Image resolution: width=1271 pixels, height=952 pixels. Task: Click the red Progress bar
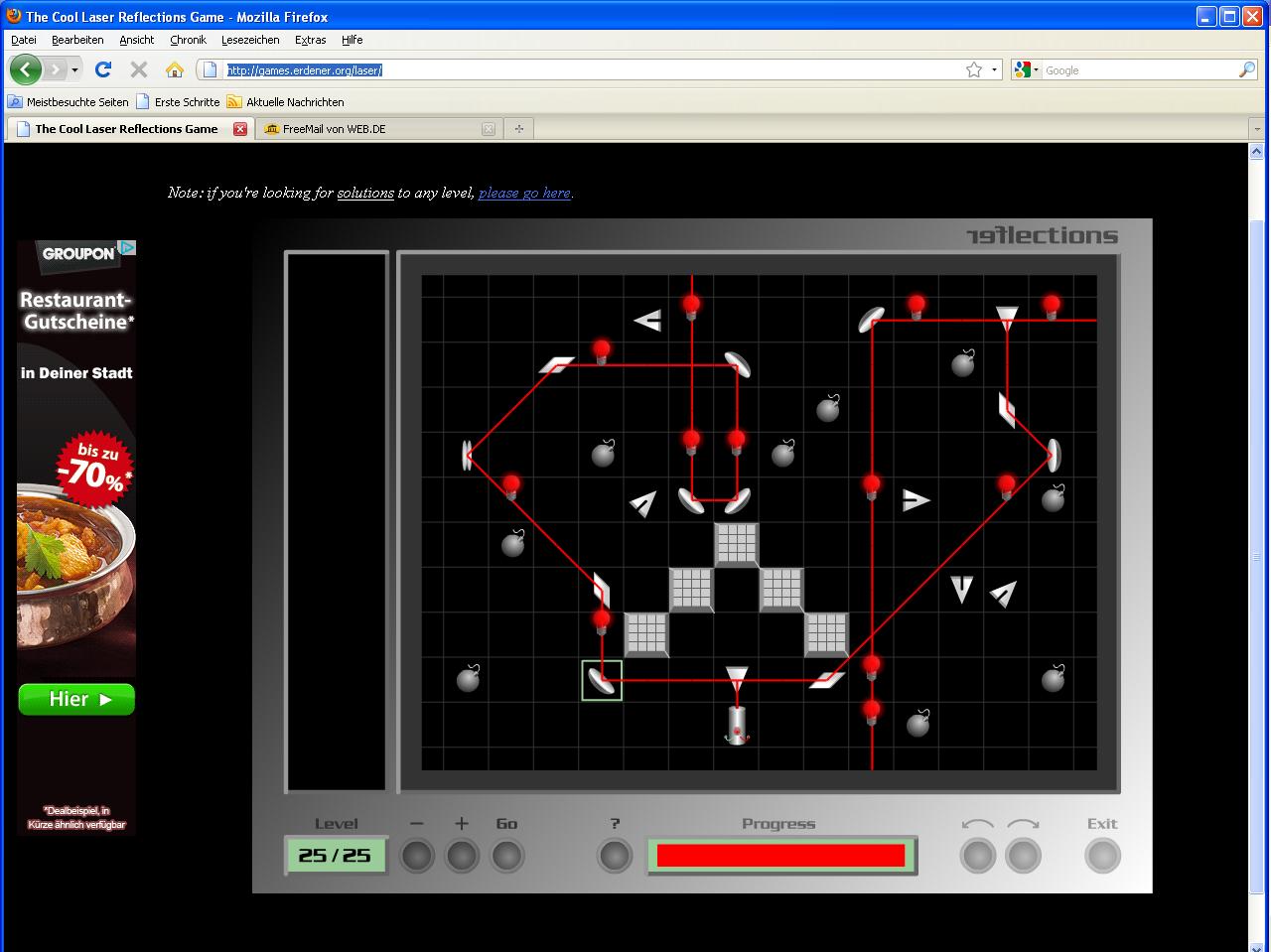pos(780,855)
